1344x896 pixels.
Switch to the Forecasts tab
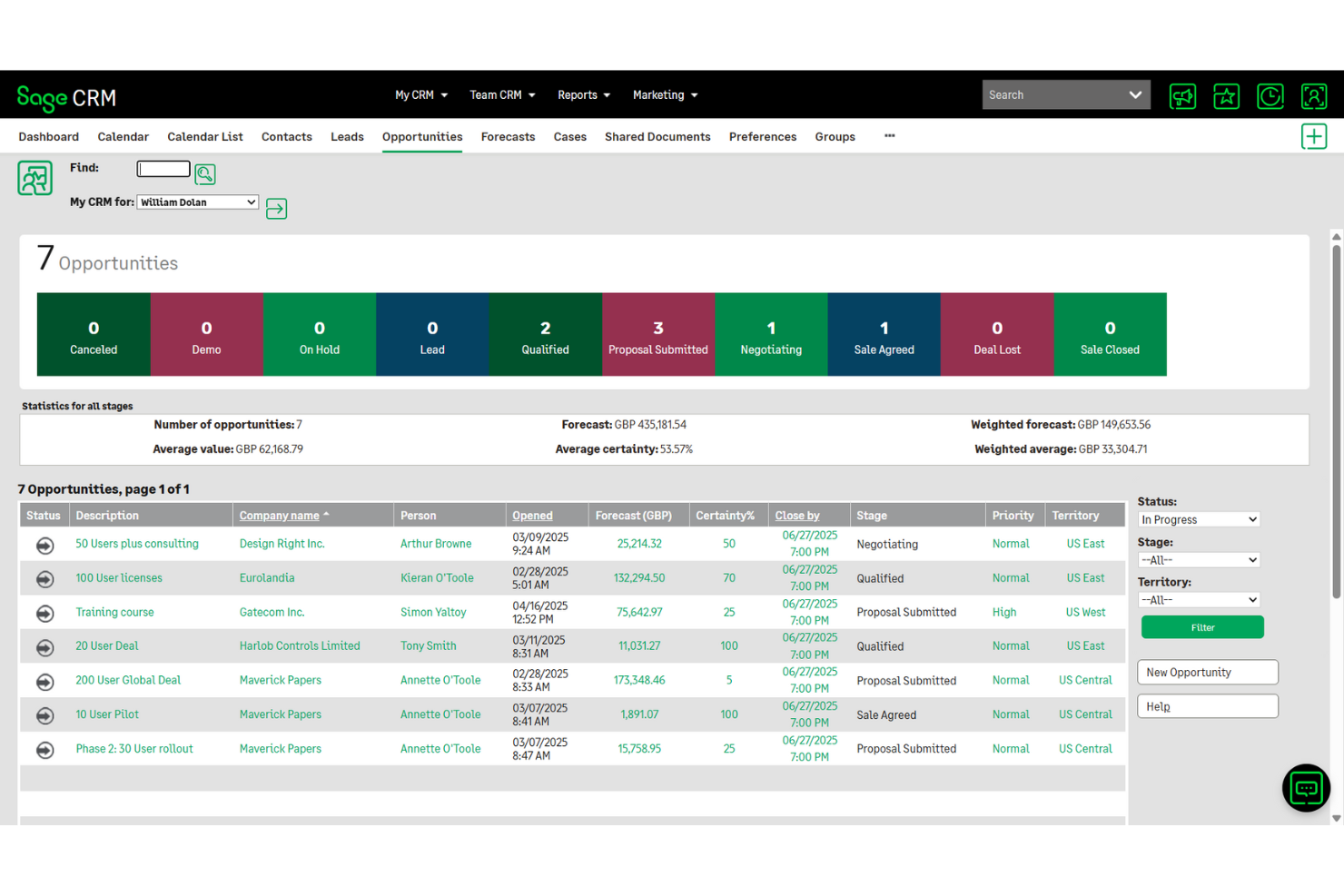pos(508,137)
